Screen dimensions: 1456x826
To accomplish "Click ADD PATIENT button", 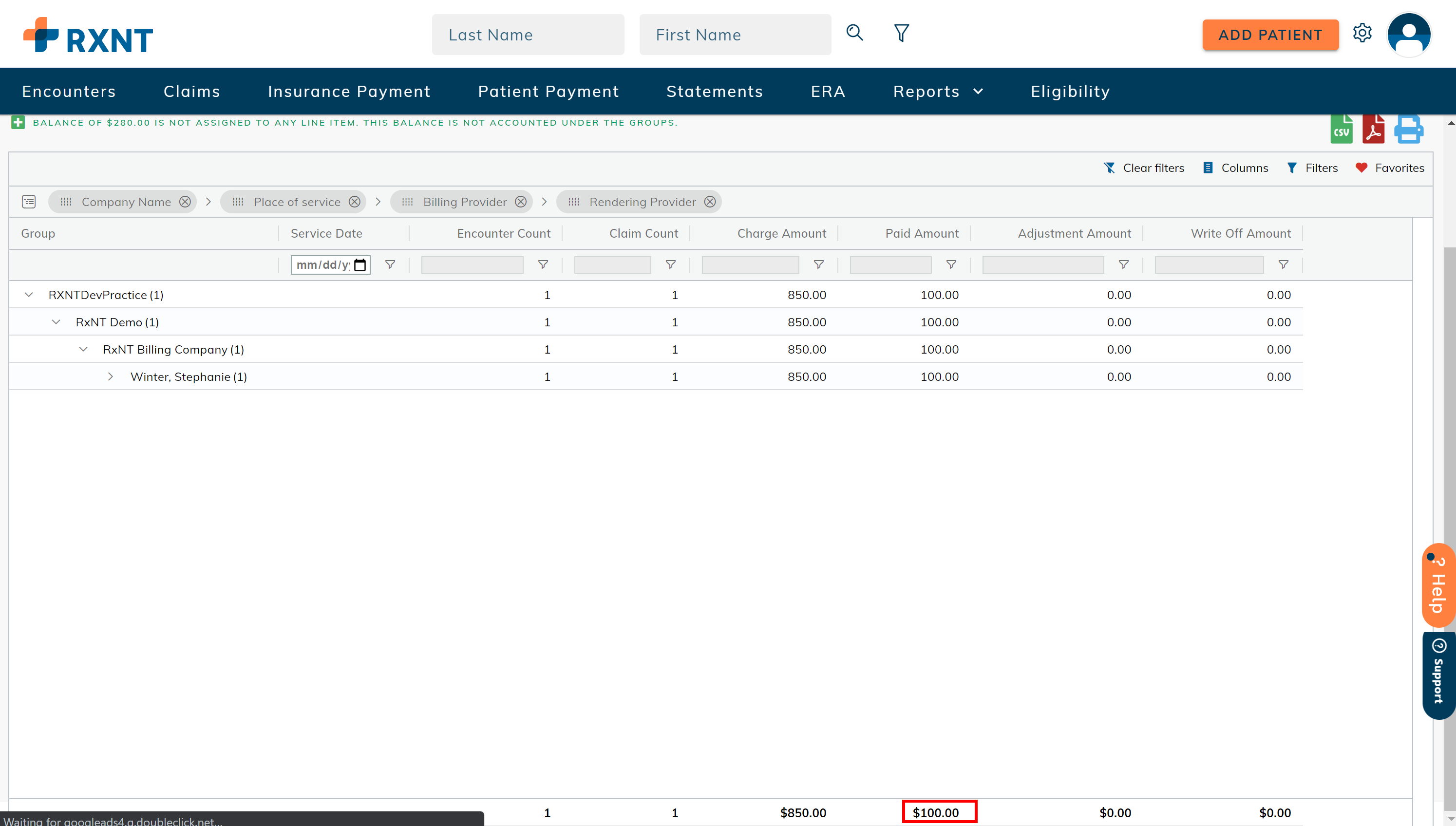I will [x=1270, y=35].
